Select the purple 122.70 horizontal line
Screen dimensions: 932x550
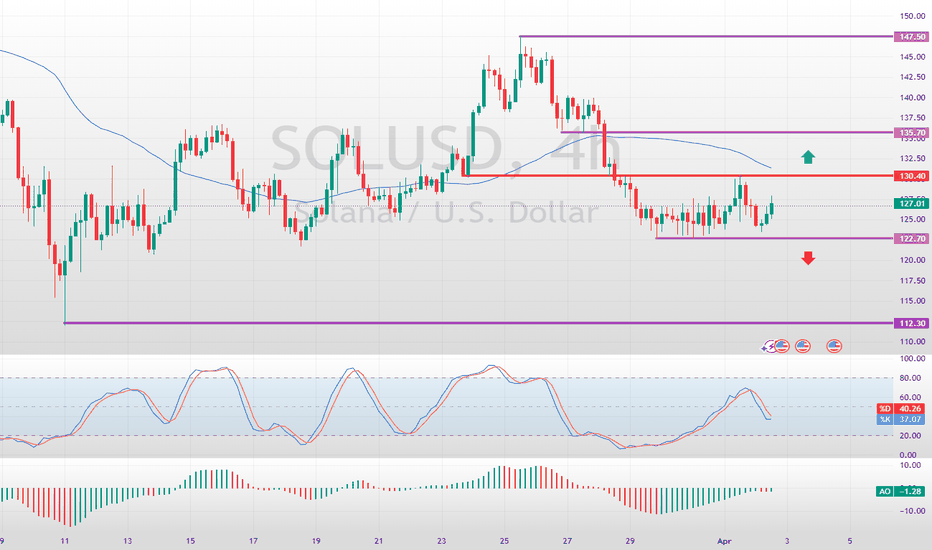click(x=774, y=238)
